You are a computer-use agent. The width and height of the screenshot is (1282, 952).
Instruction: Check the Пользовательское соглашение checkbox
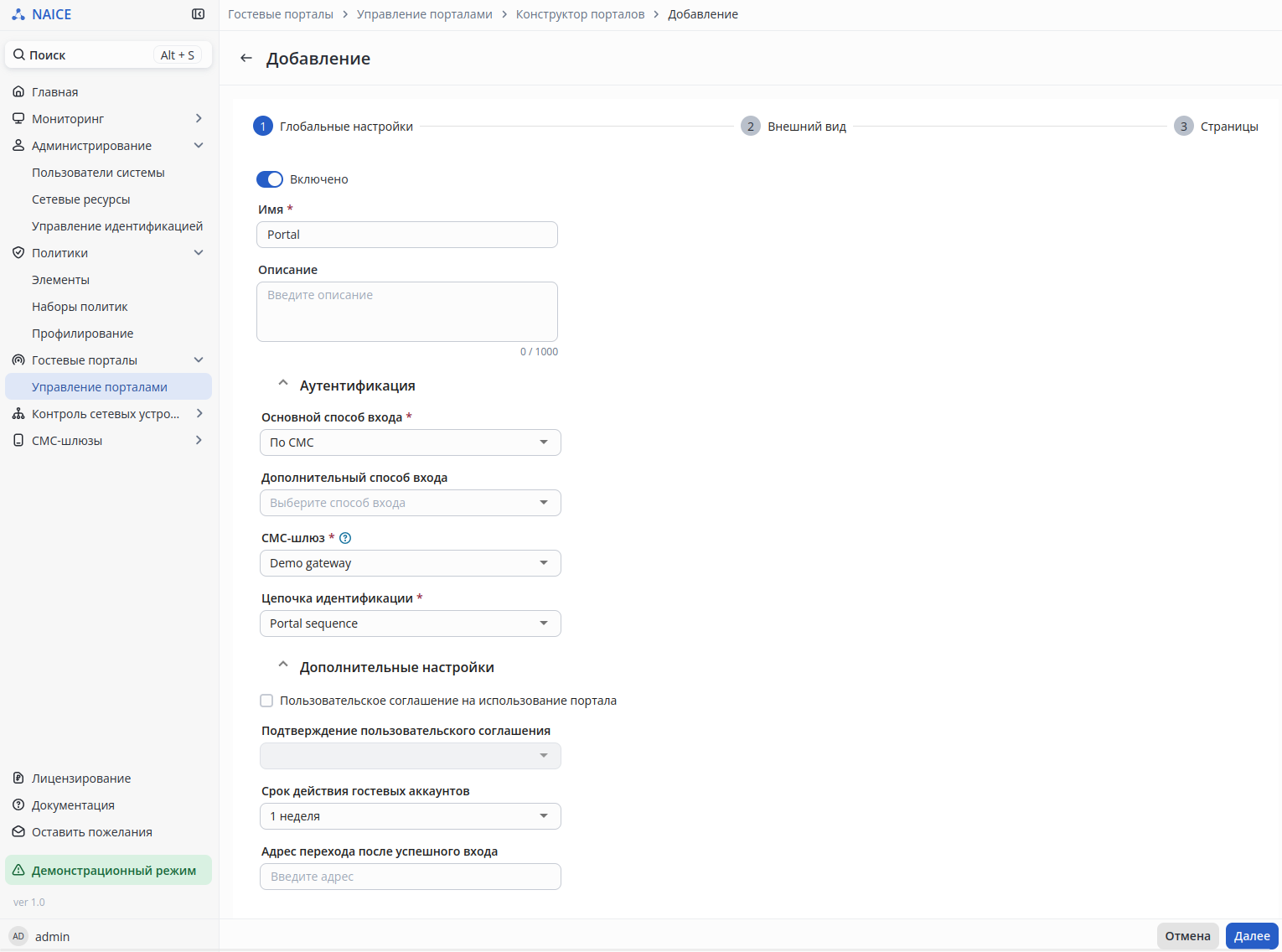click(266, 701)
